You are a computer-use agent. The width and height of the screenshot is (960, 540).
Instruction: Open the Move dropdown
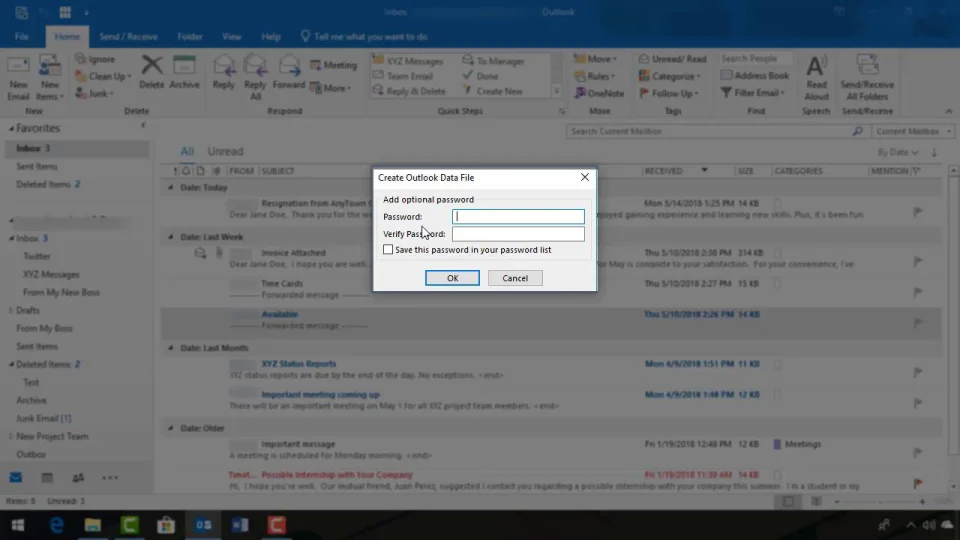[595, 59]
